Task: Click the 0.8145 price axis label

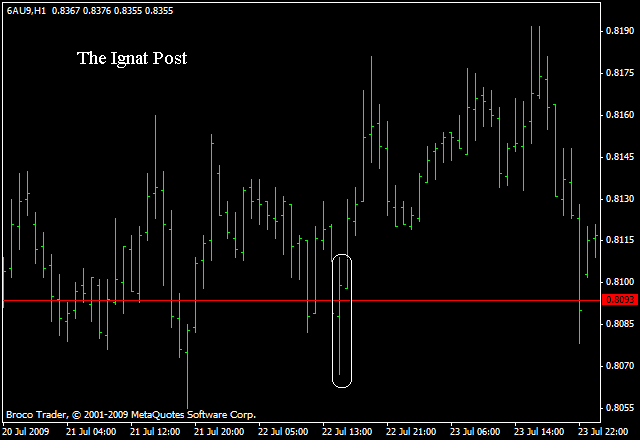Action: 620,157
